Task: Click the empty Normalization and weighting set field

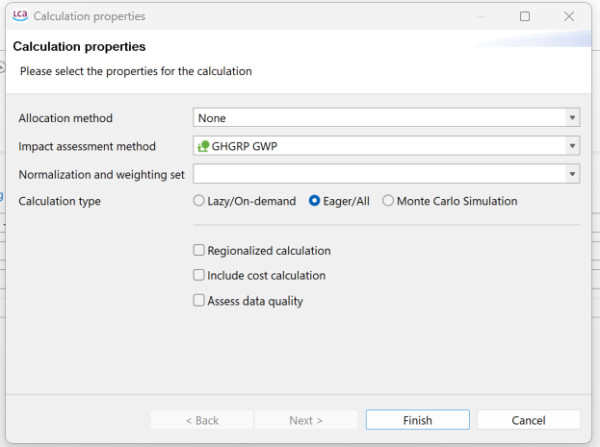Action: click(386, 174)
